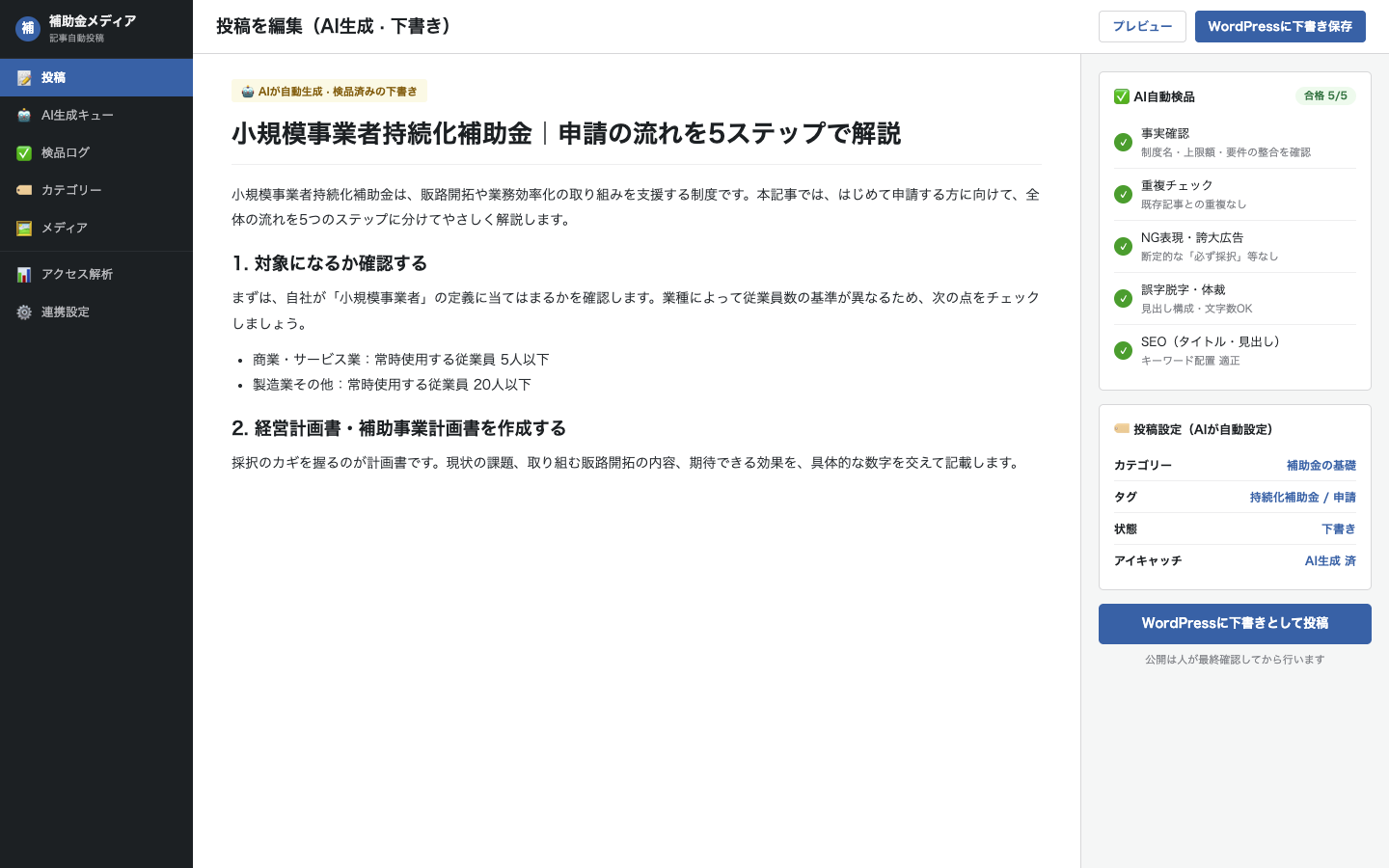Click the カテゴリー tag icon

pyautogui.click(x=24, y=191)
